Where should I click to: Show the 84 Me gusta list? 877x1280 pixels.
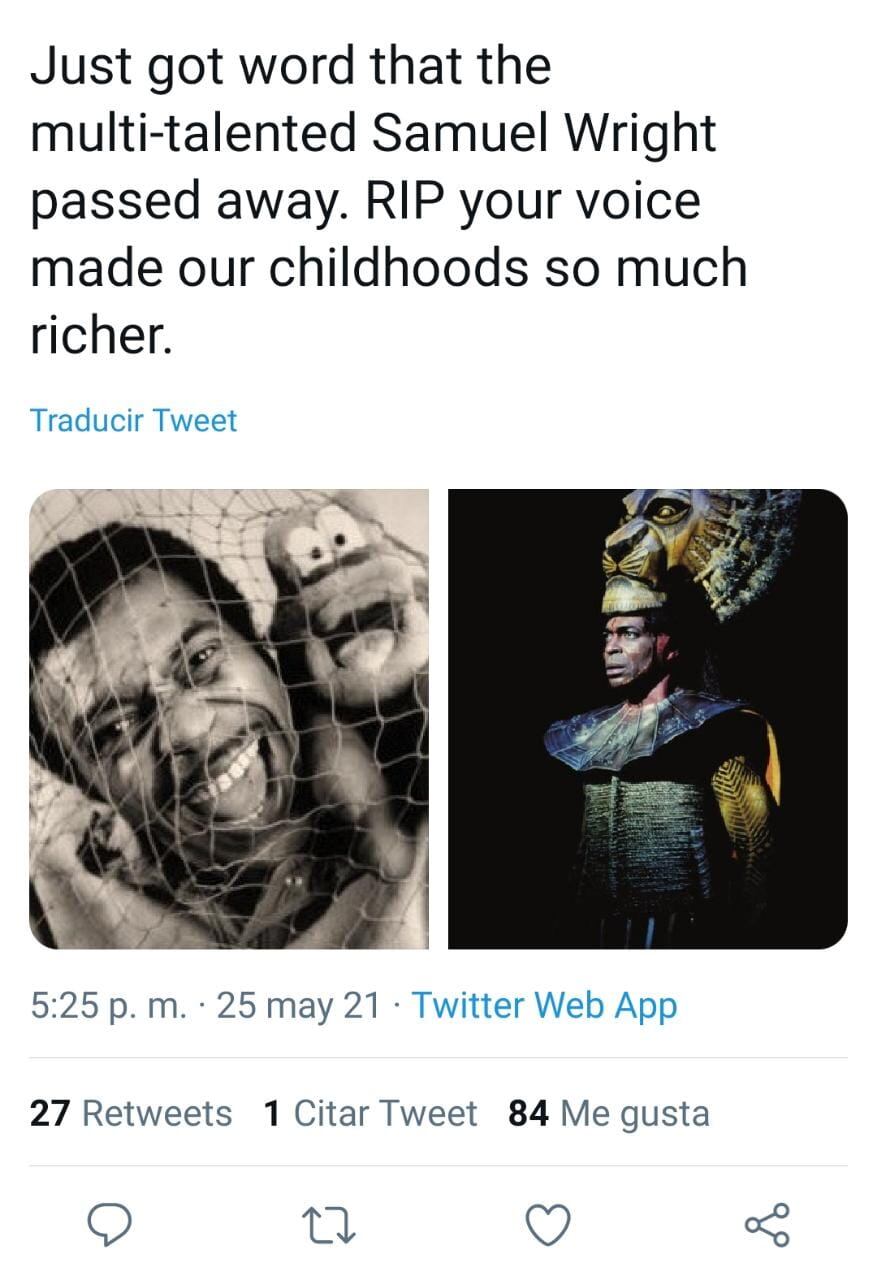click(x=608, y=1113)
